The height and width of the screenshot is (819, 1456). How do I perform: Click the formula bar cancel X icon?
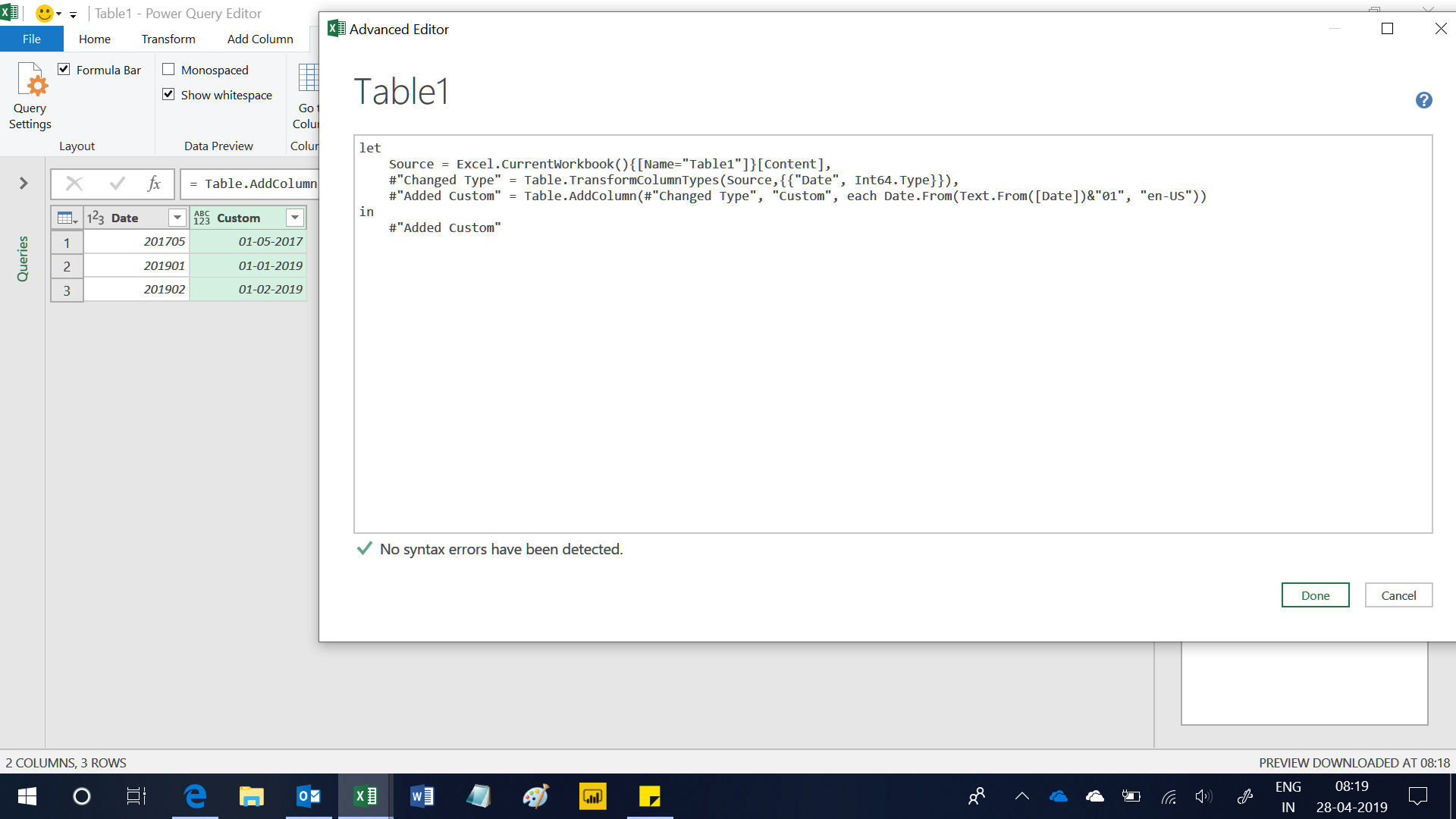point(74,184)
